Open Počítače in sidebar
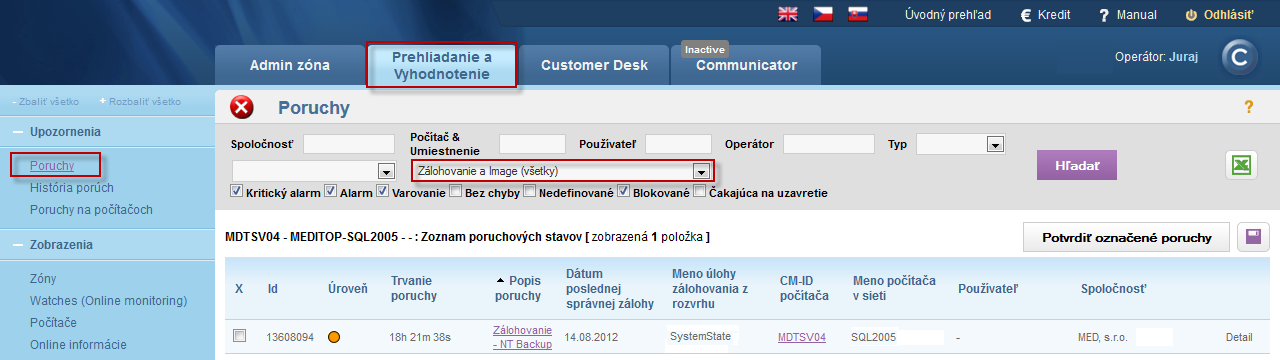1280x360 pixels. pos(53,323)
